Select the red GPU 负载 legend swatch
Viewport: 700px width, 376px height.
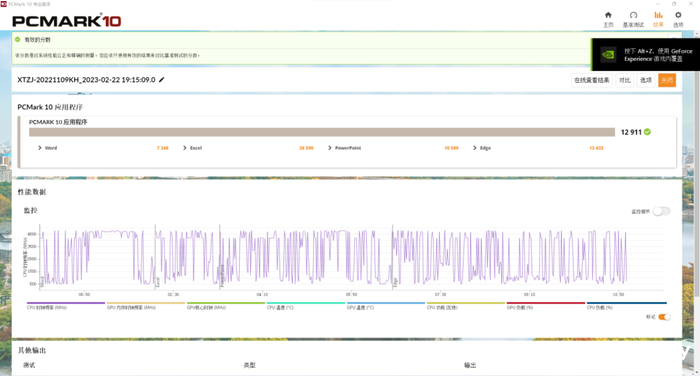tap(546, 303)
